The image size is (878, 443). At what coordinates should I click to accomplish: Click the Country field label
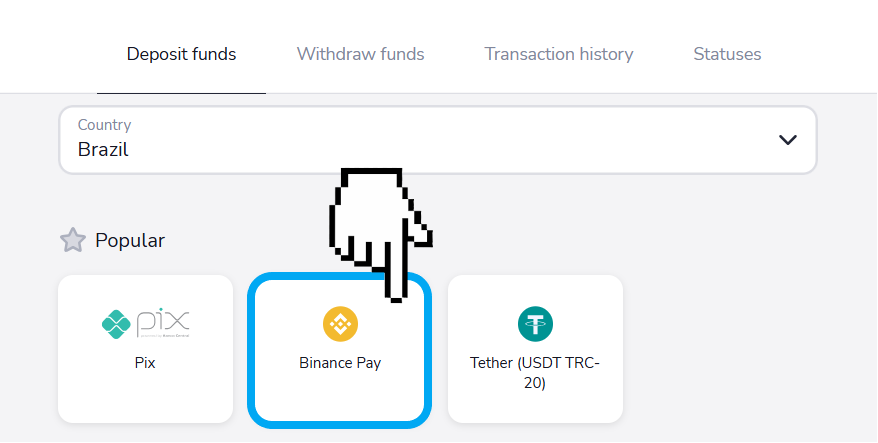[104, 125]
